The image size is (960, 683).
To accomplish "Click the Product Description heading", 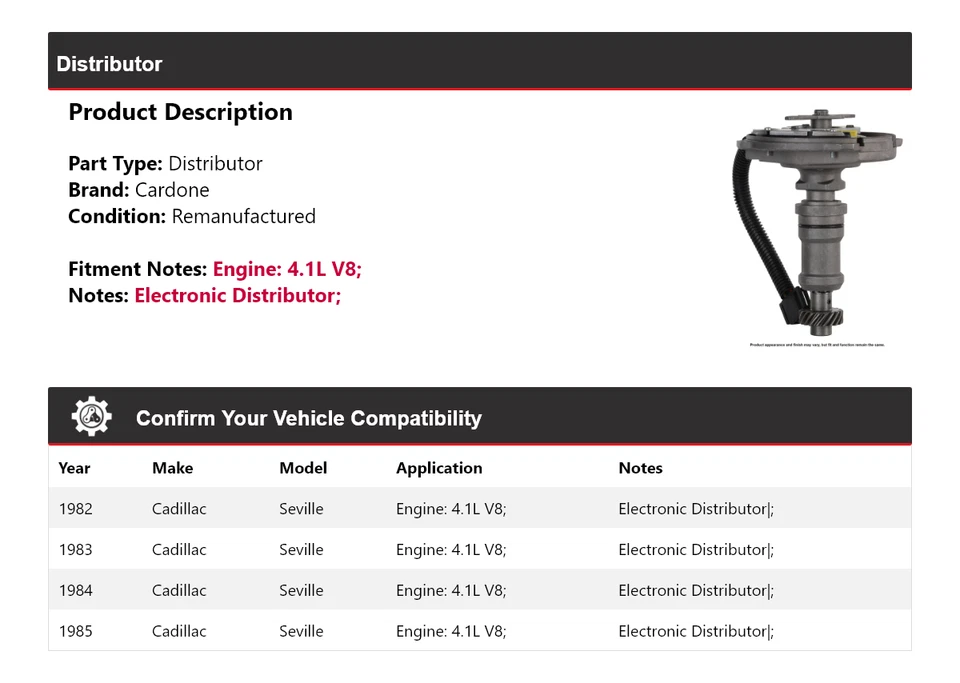I will tap(180, 112).
